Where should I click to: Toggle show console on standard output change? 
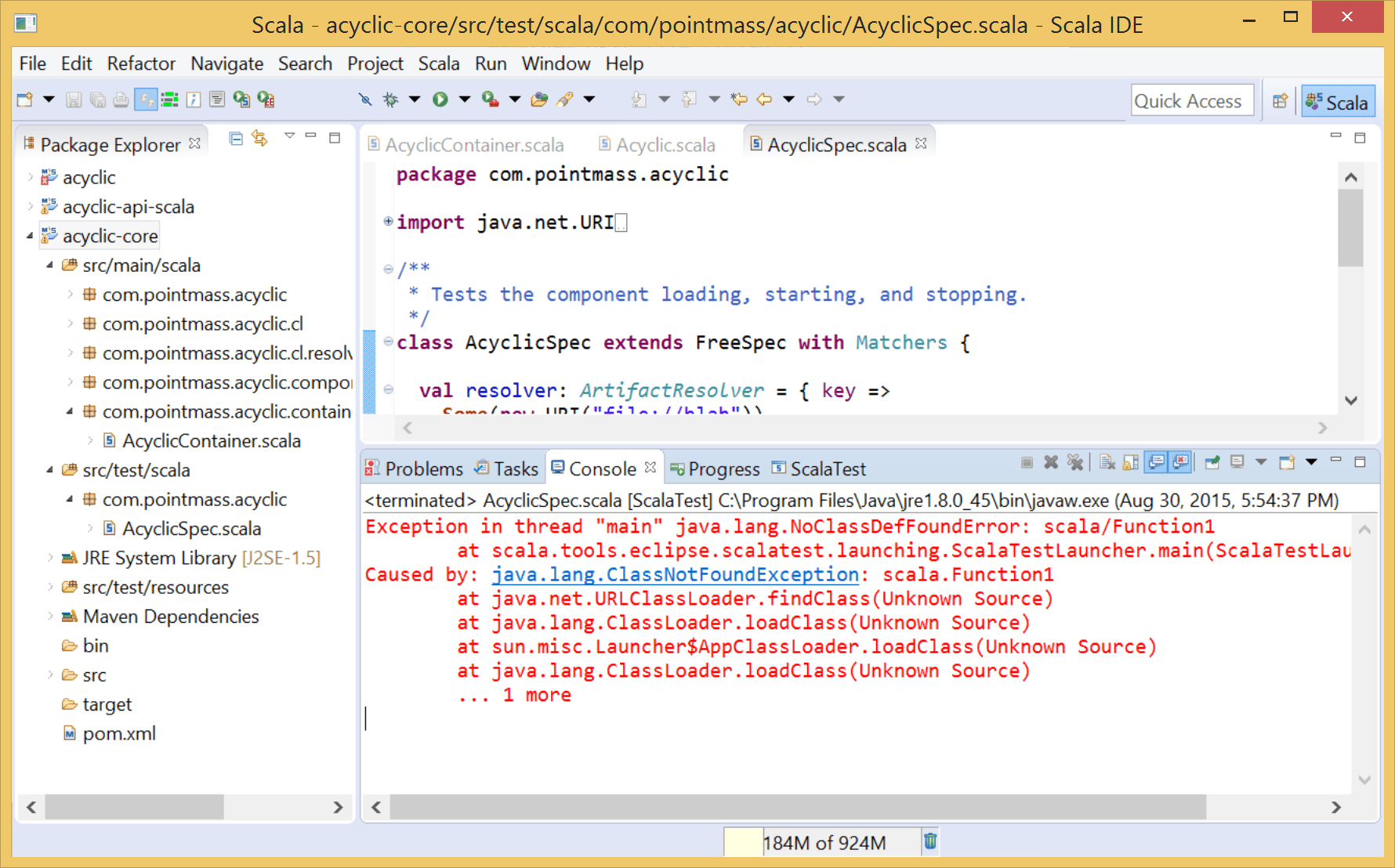coord(1157,462)
